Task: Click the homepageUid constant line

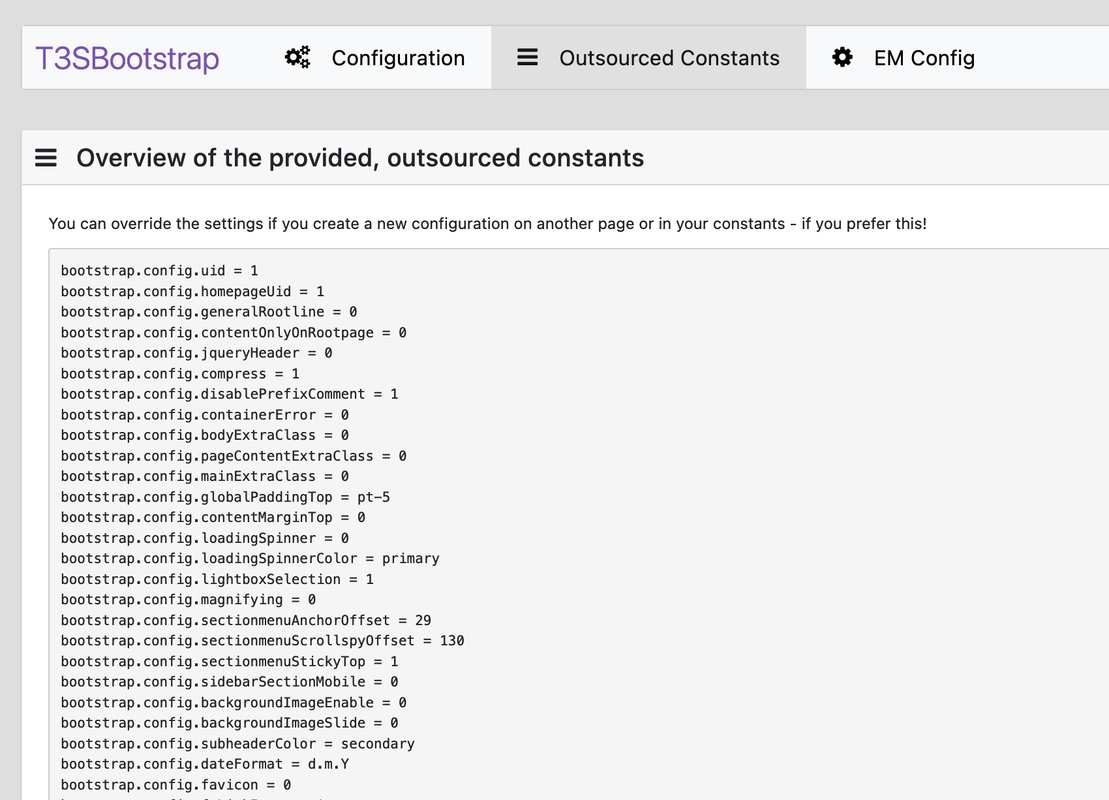Action: coord(192,291)
